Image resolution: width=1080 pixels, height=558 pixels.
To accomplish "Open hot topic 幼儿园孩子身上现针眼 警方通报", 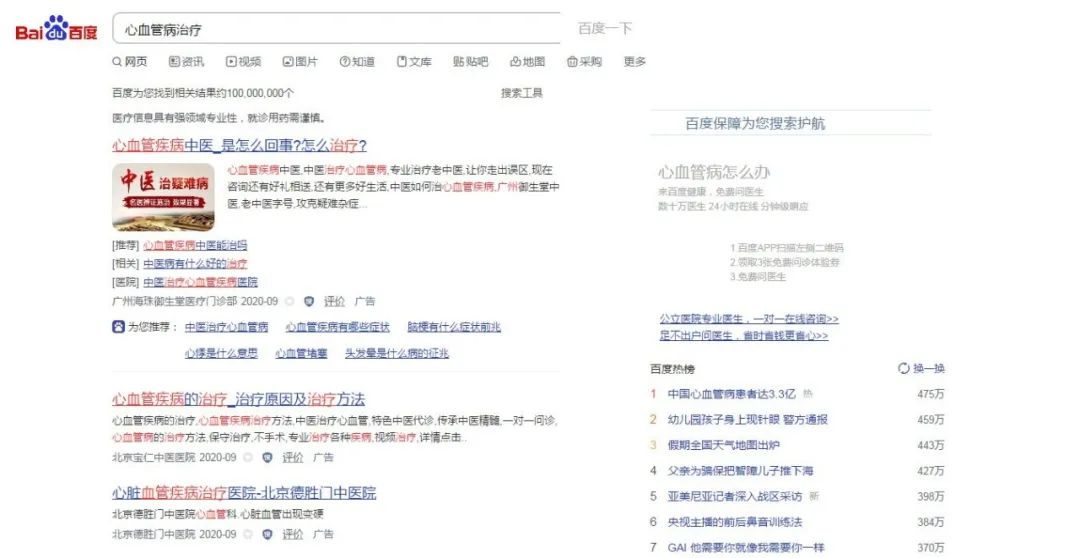I will [747, 420].
